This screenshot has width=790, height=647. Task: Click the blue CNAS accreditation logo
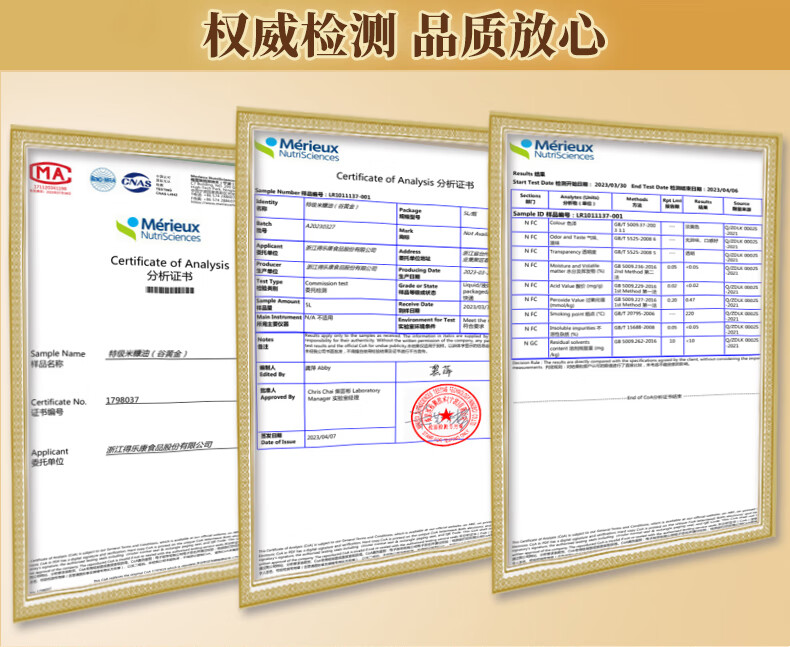click(x=137, y=182)
